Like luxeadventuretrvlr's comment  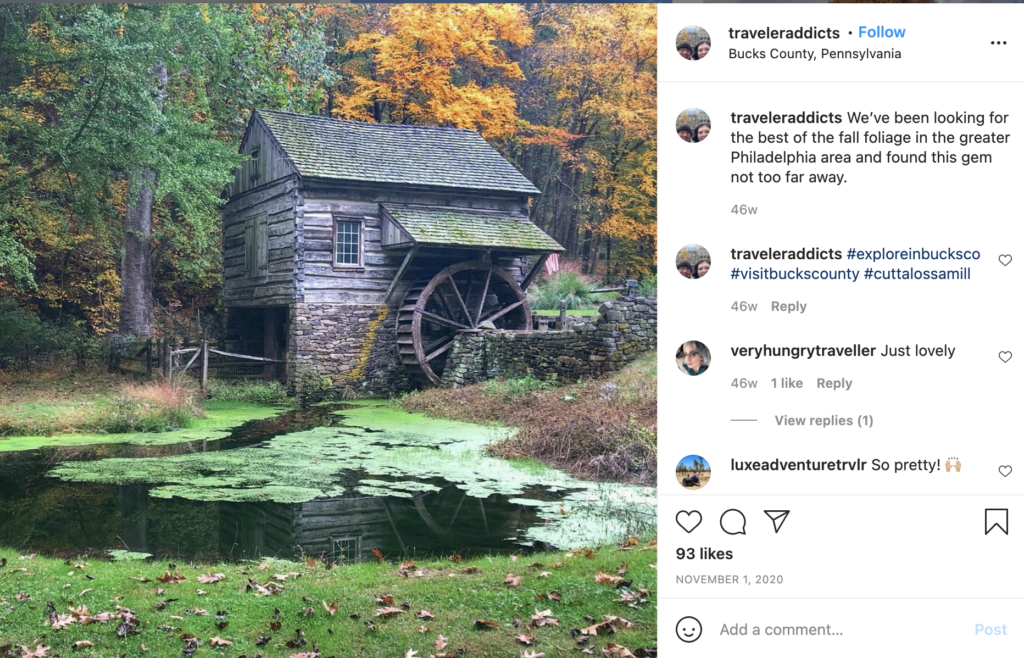(1005, 471)
